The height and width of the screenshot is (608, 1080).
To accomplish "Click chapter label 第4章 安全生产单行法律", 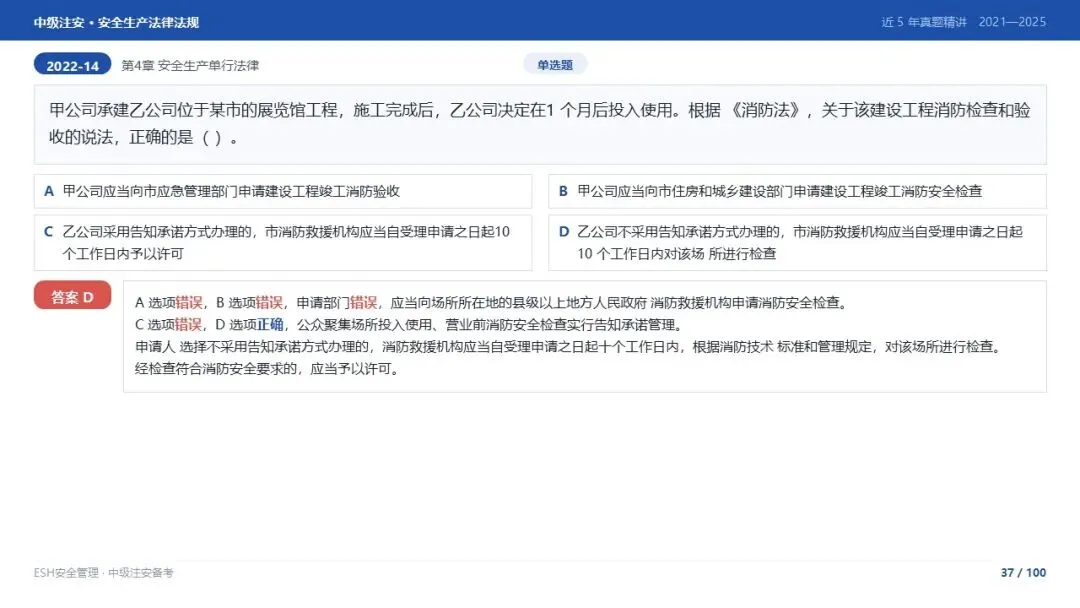I will pyautogui.click(x=190, y=65).
